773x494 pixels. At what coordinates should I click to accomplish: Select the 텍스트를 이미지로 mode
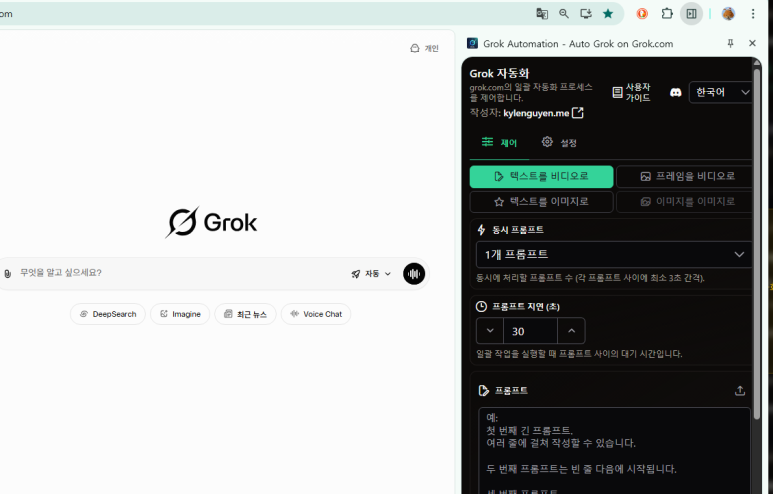tap(541, 202)
